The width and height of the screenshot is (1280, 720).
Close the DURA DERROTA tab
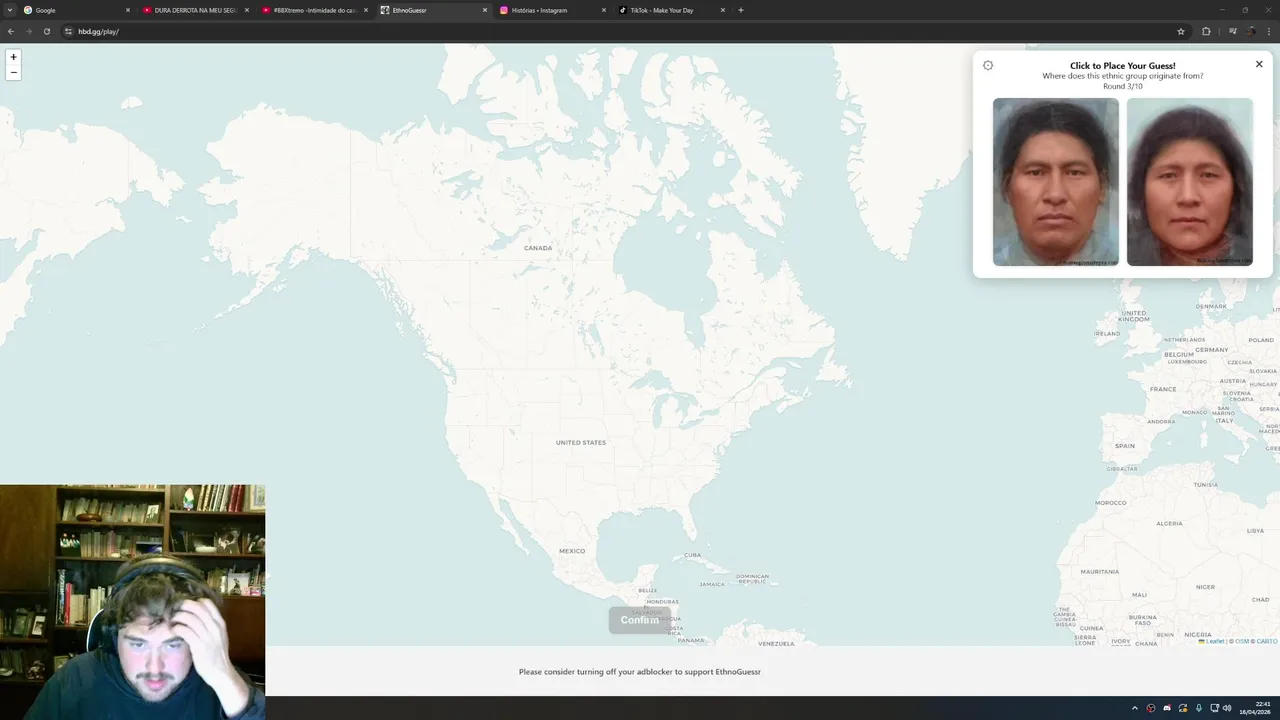pyautogui.click(x=247, y=10)
